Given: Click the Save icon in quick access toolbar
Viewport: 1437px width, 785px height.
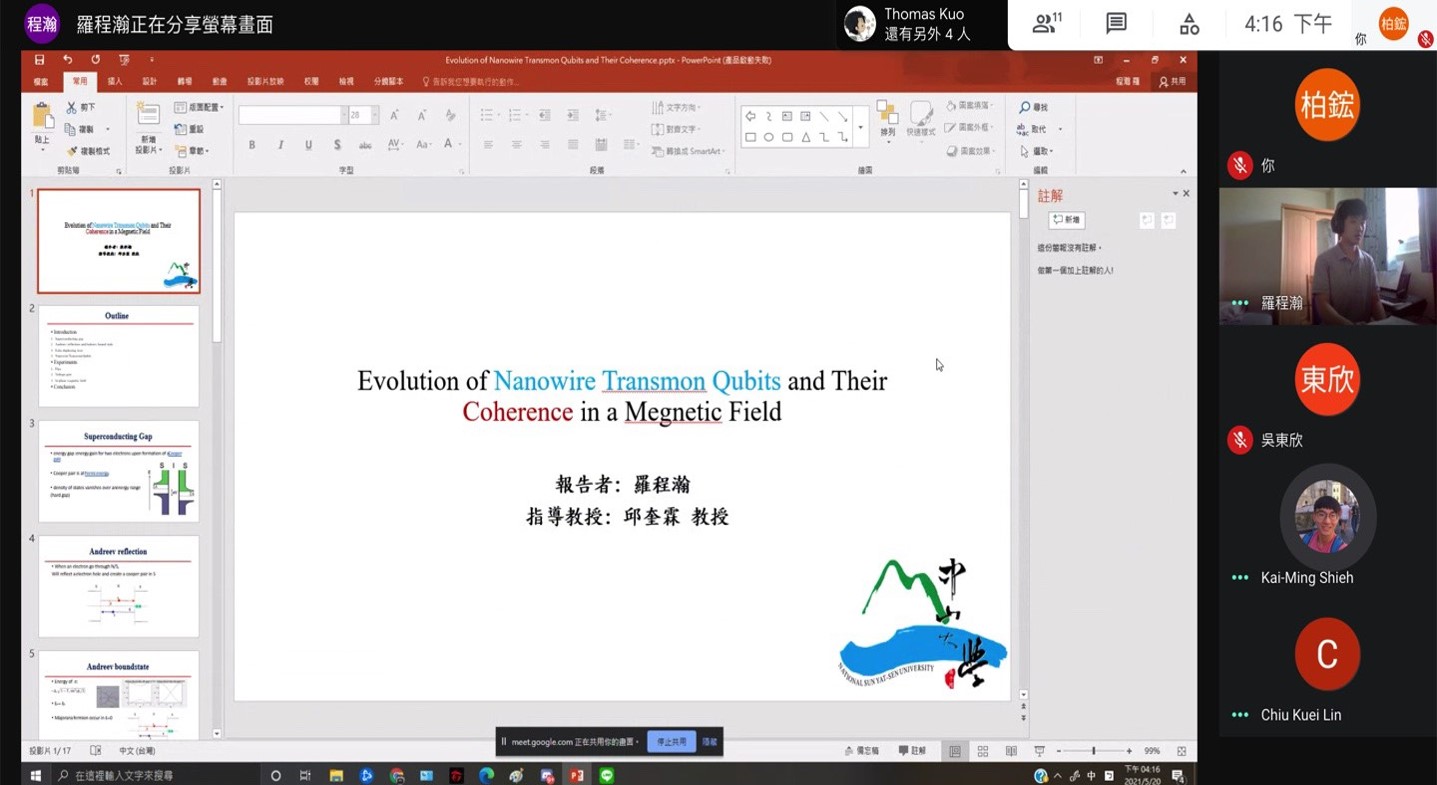Looking at the screenshot, I should click(x=39, y=60).
